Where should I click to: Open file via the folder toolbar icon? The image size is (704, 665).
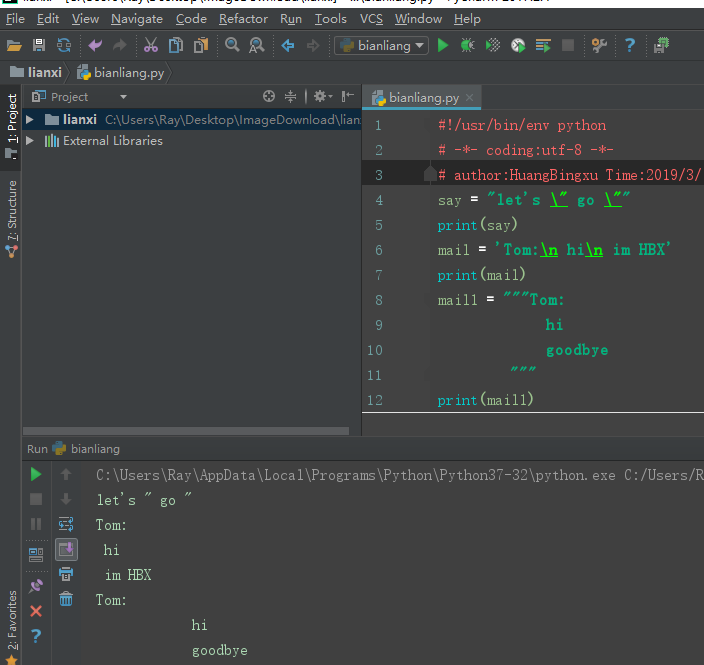coord(14,45)
